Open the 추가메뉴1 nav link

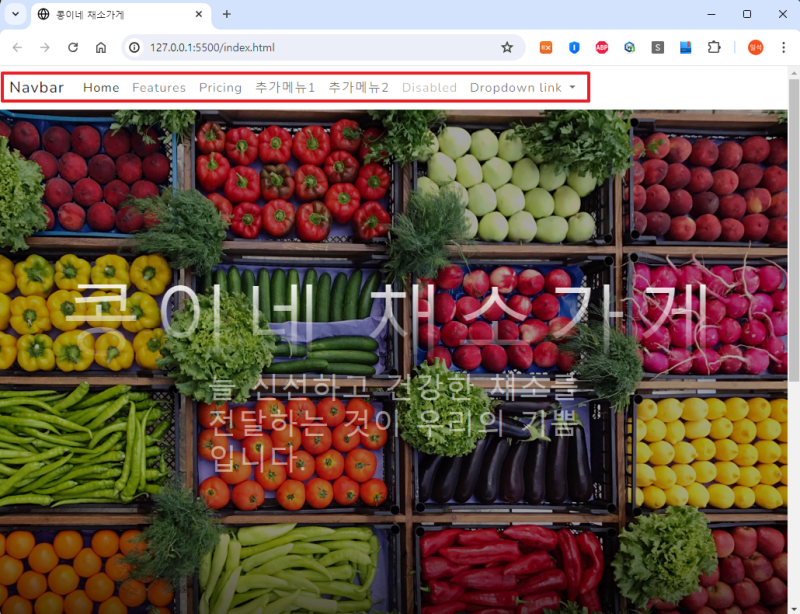click(285, 88)
